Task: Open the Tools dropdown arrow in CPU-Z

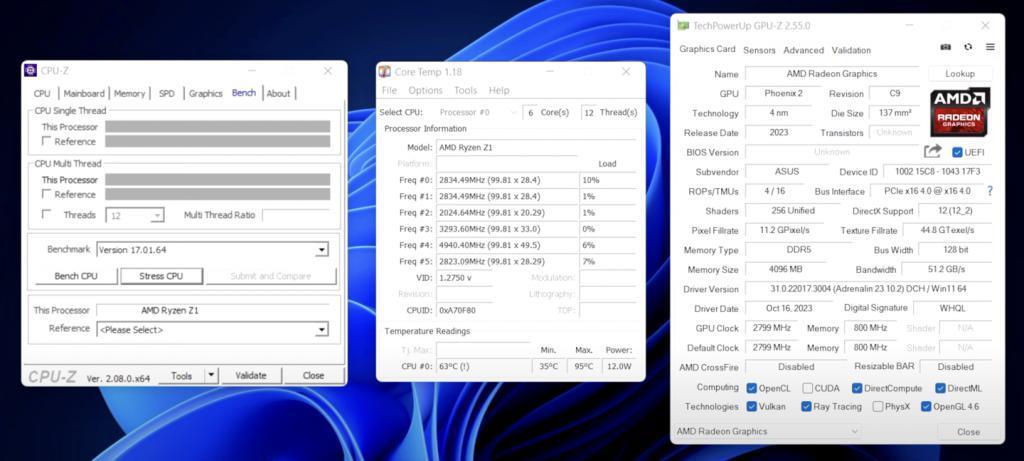Action: [210, 375]
